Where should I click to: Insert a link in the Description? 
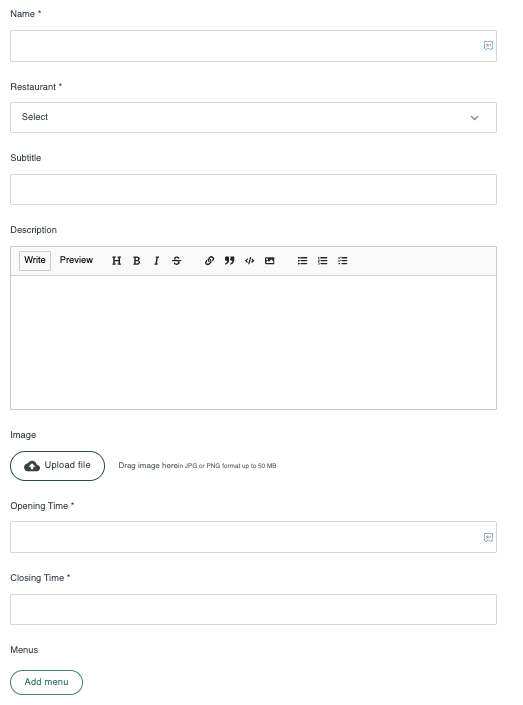point(209,261)
